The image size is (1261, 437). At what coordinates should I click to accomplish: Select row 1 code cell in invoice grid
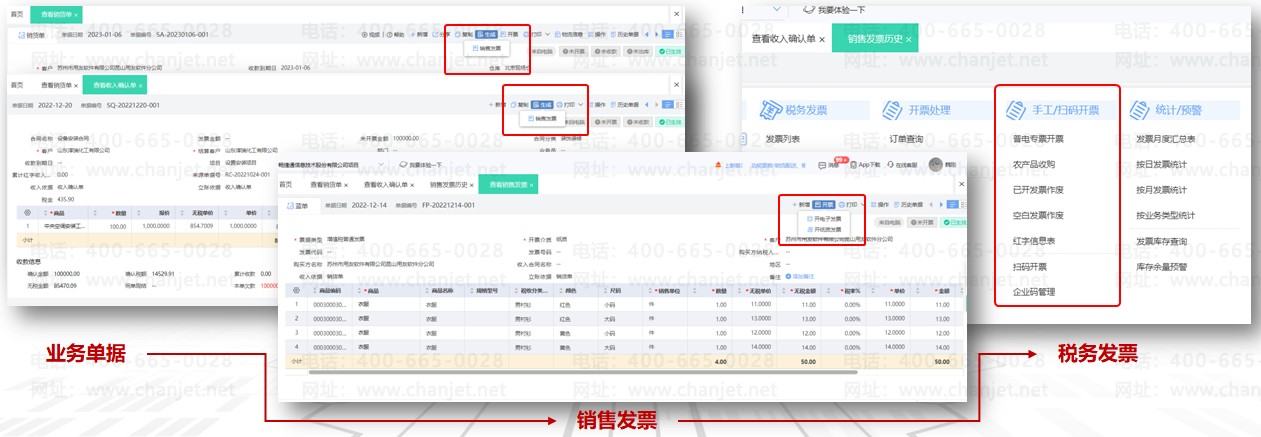pos(329,304)
